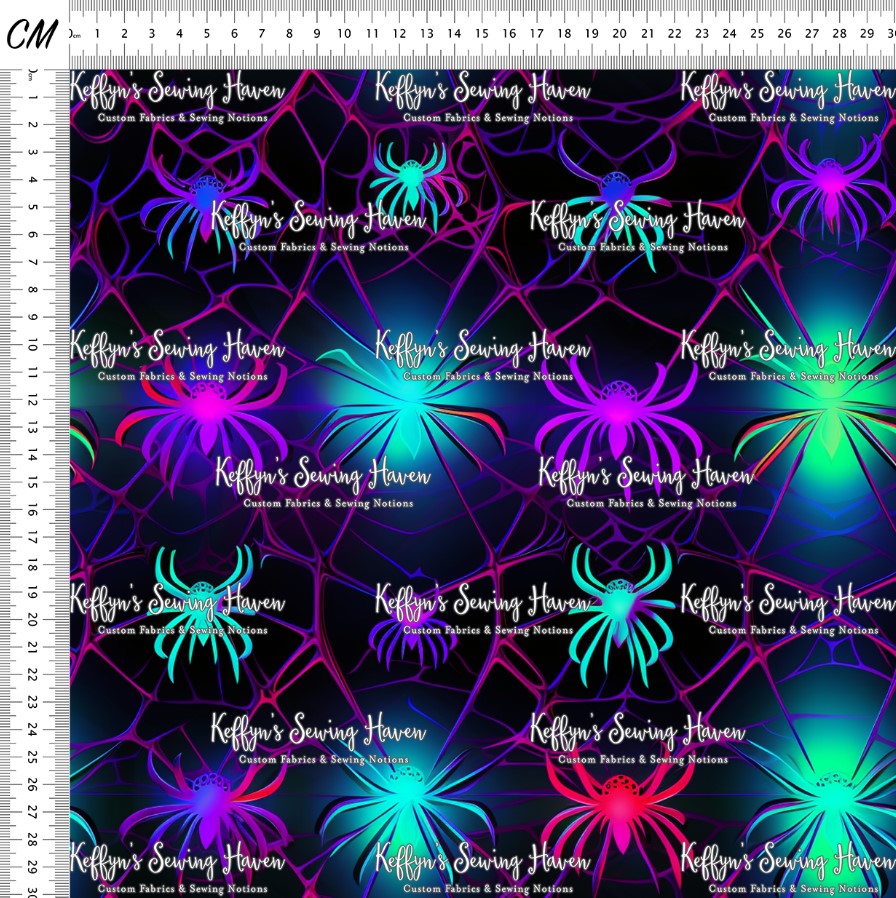Click the 20 mark on the left ruler
Viewport: 896px width, 898px height.
coord(33,620)
